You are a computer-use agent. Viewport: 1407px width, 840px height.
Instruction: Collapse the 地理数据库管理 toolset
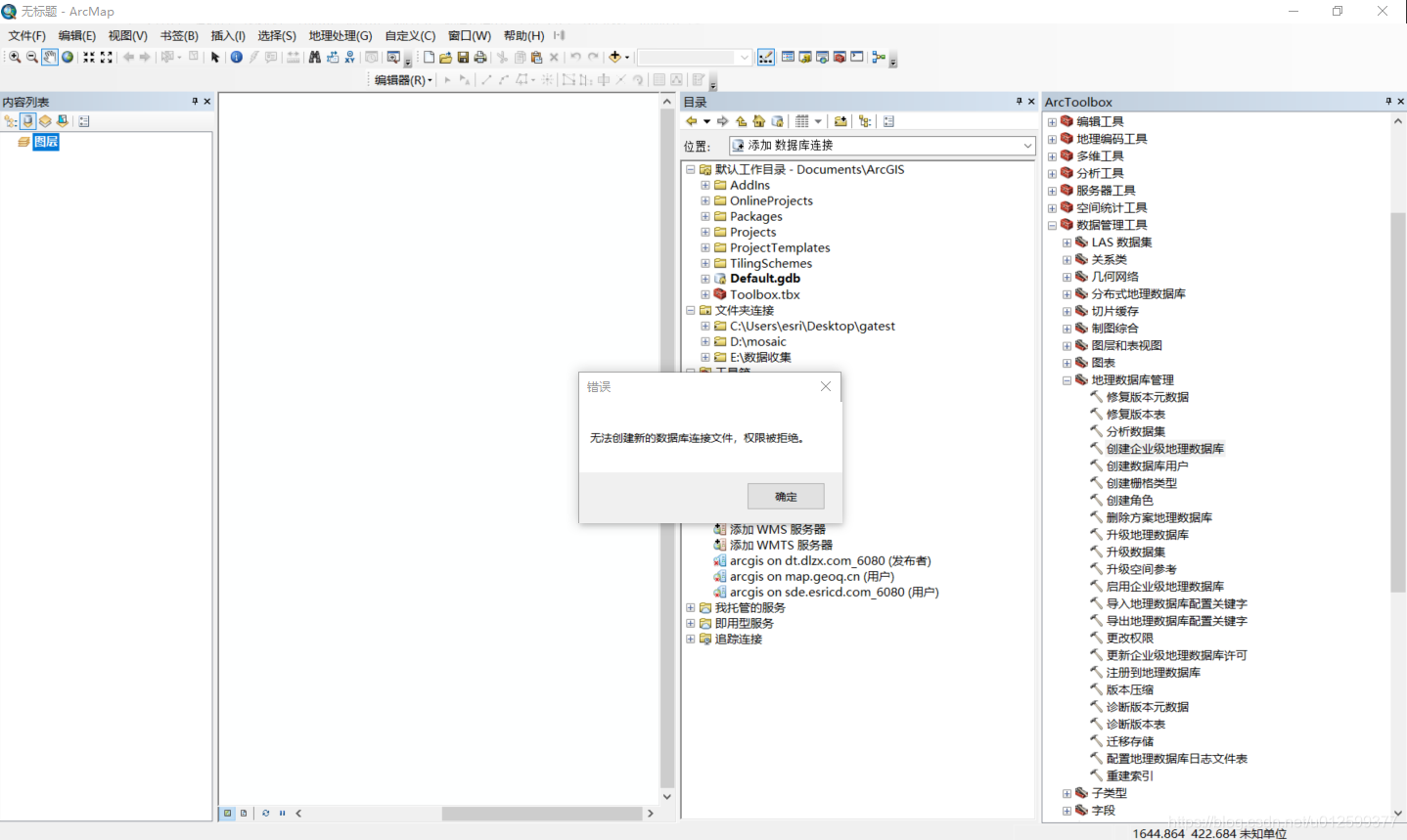(x=1067, y=380)
